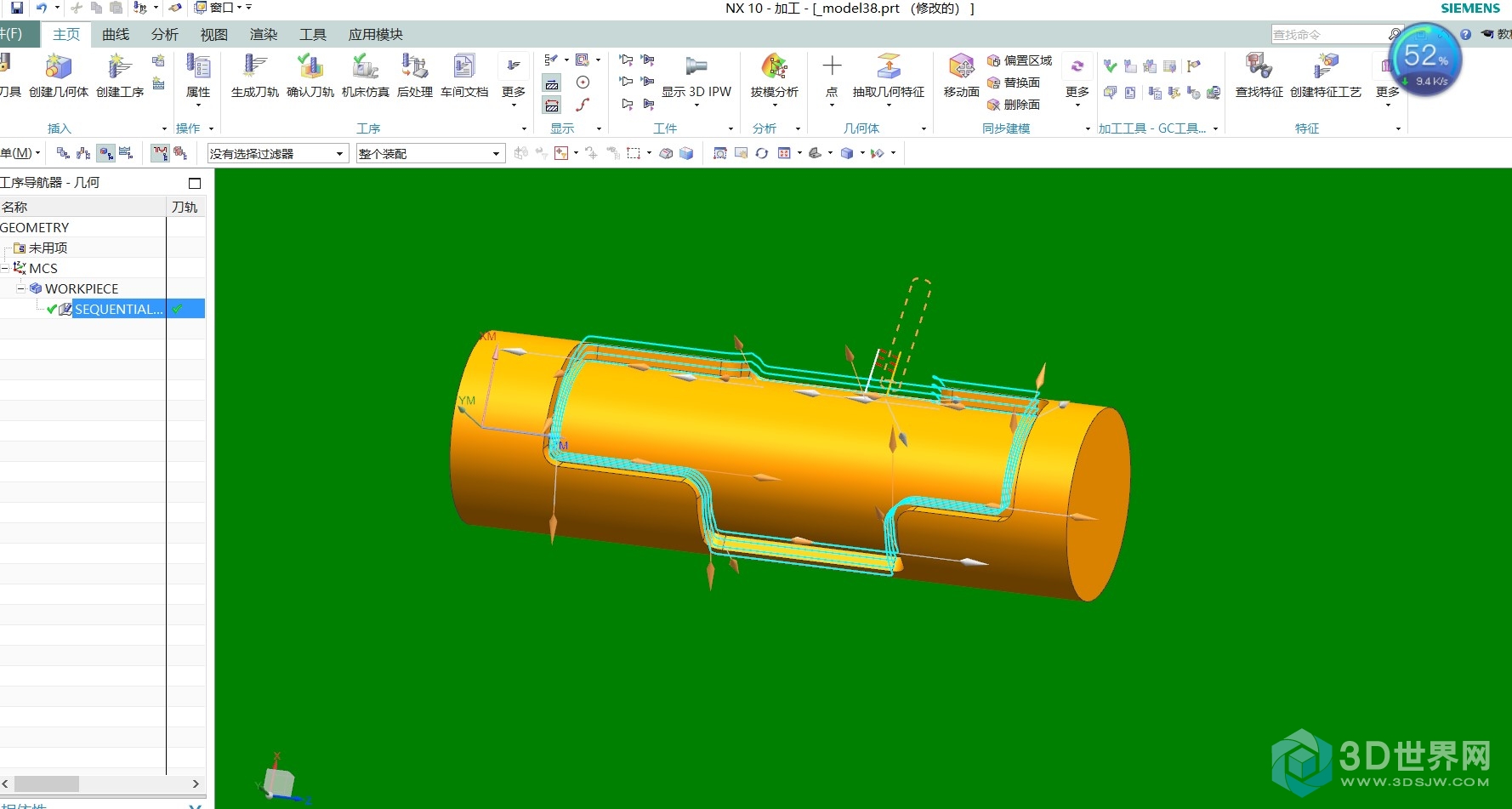The image size is (1512, 809).
Task: Click the Find Command (查找命令) search field
Action: pyautogui.click(x=1329, y=34)
